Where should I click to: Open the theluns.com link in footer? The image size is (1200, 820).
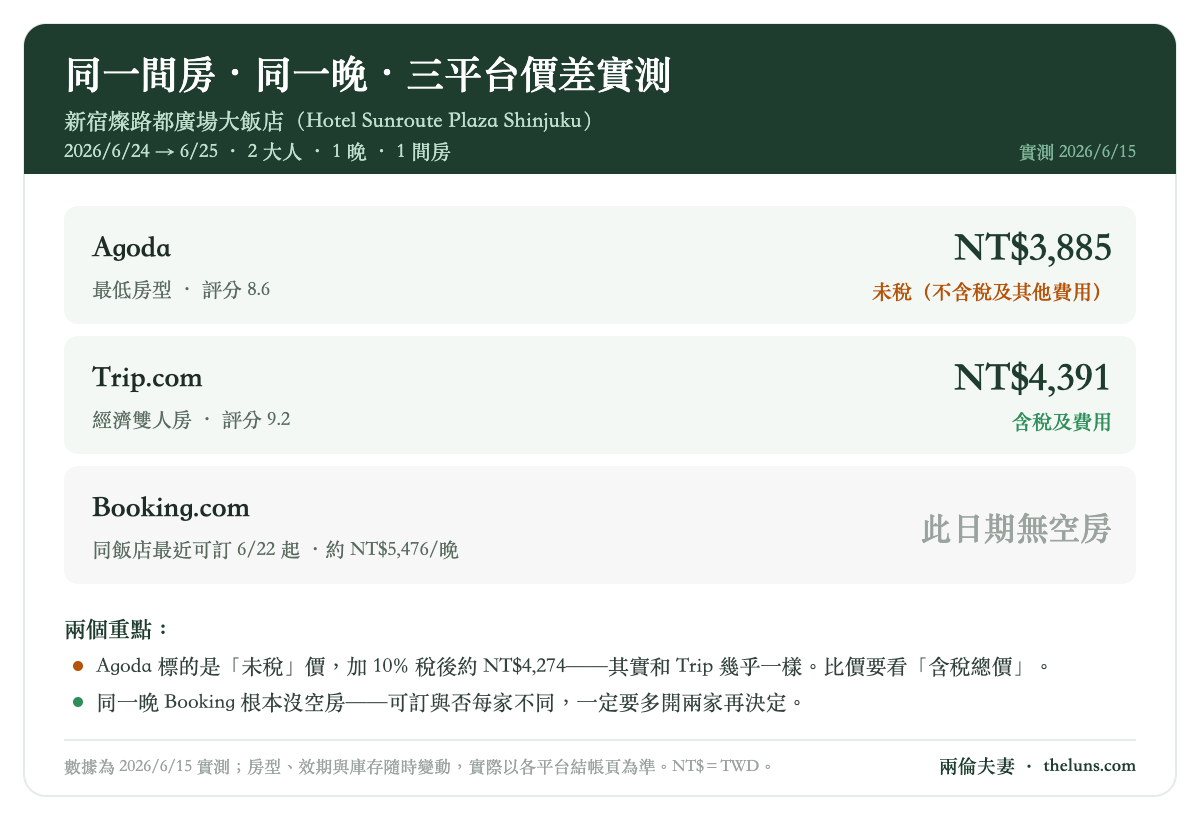tap(1089, 766)
